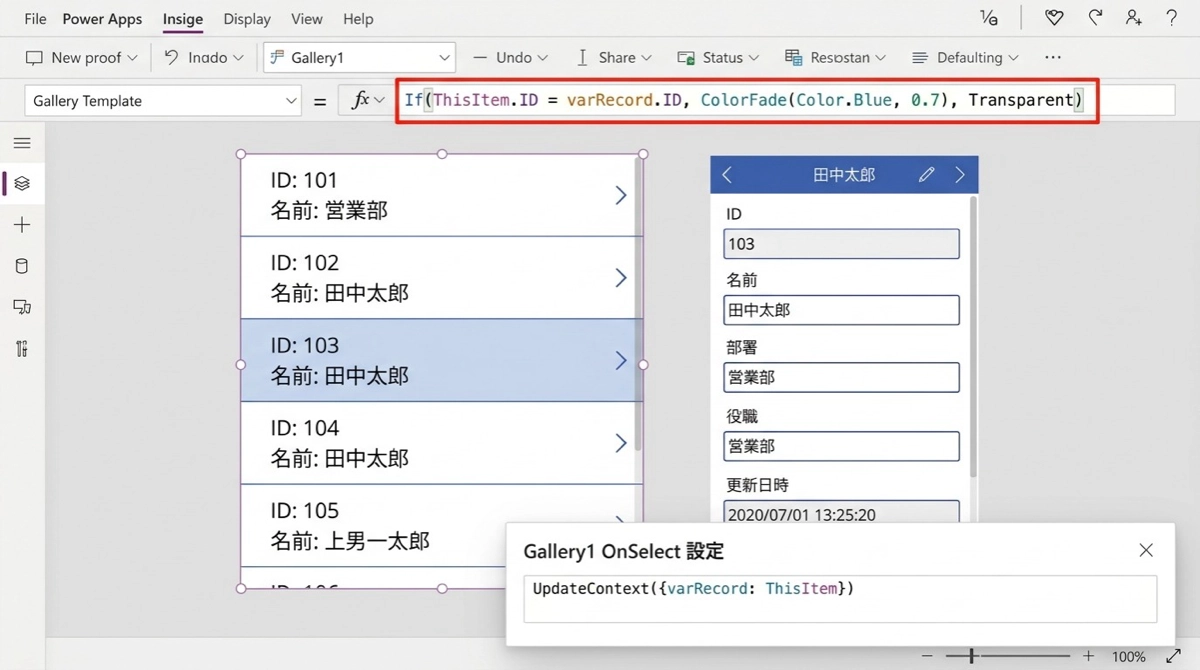
Task: Open the Media icon in left sidebar
Action: 22,307
